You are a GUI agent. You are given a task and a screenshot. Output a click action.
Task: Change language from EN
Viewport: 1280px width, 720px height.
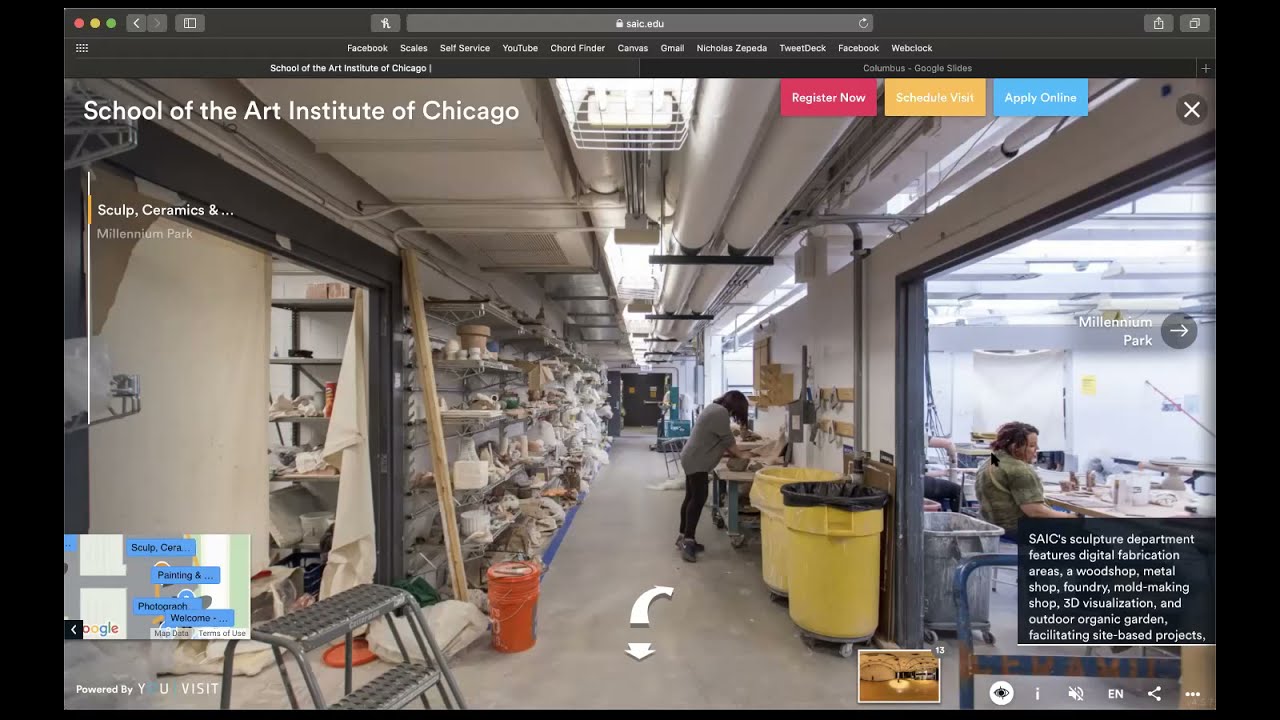(1115, 693)
